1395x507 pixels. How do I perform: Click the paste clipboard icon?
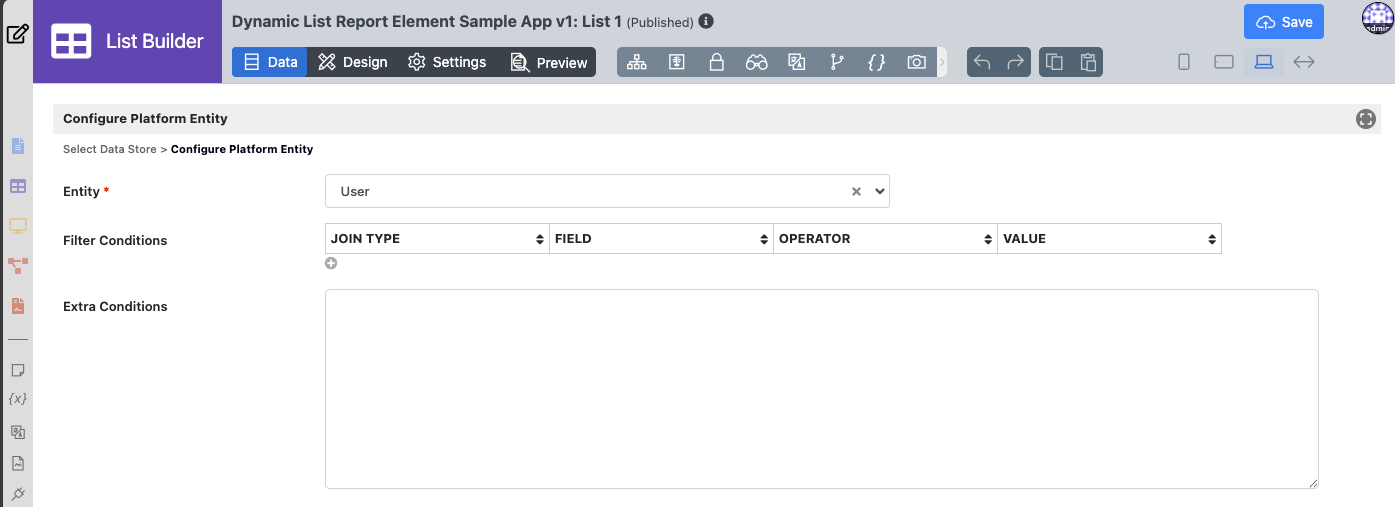click(1087, 62)
